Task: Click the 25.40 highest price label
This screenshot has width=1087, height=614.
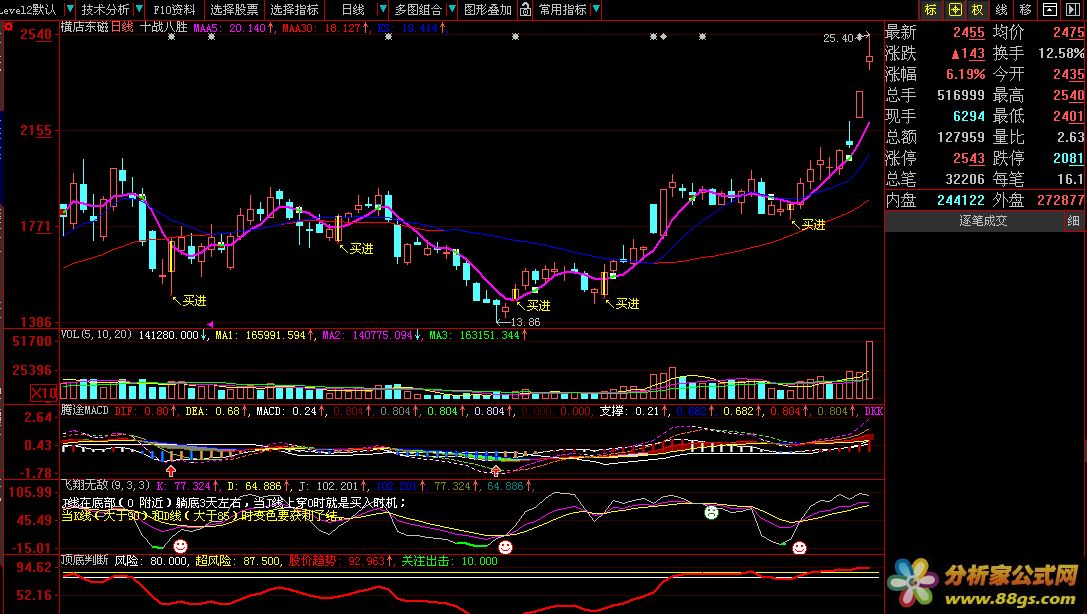Action: tap(838, 38)
